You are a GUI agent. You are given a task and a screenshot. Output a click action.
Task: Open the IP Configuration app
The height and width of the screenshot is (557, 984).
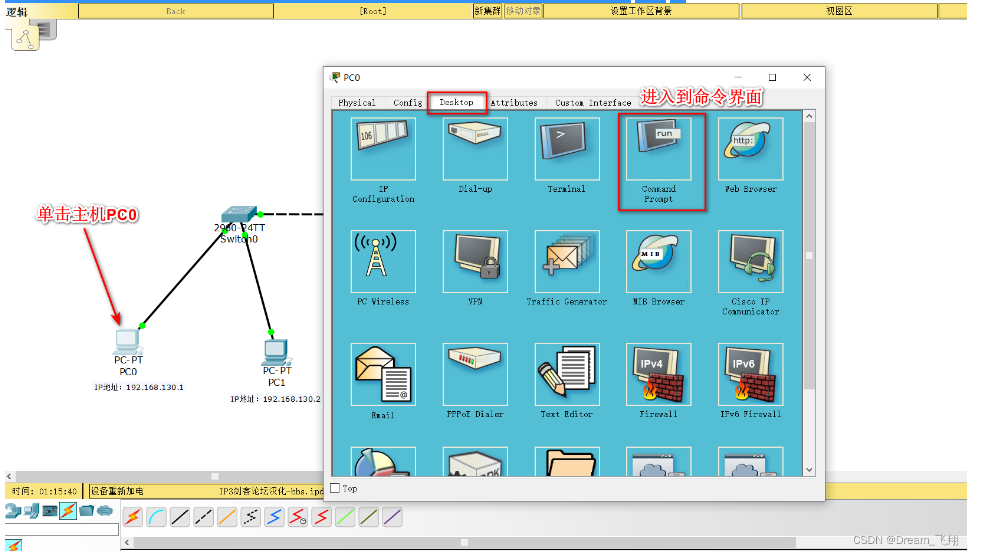tap(383, 149)
